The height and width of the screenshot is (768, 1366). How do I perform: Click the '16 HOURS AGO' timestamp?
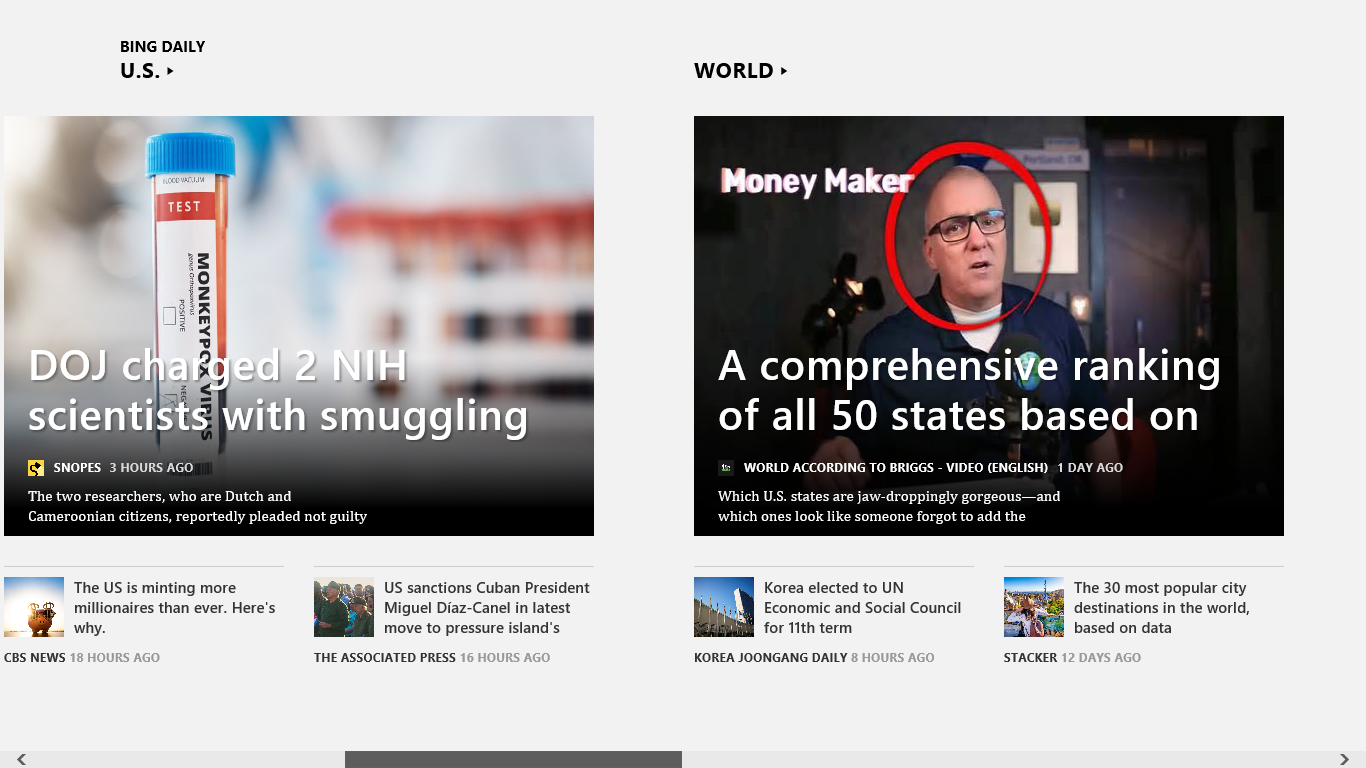click(505, 658)
